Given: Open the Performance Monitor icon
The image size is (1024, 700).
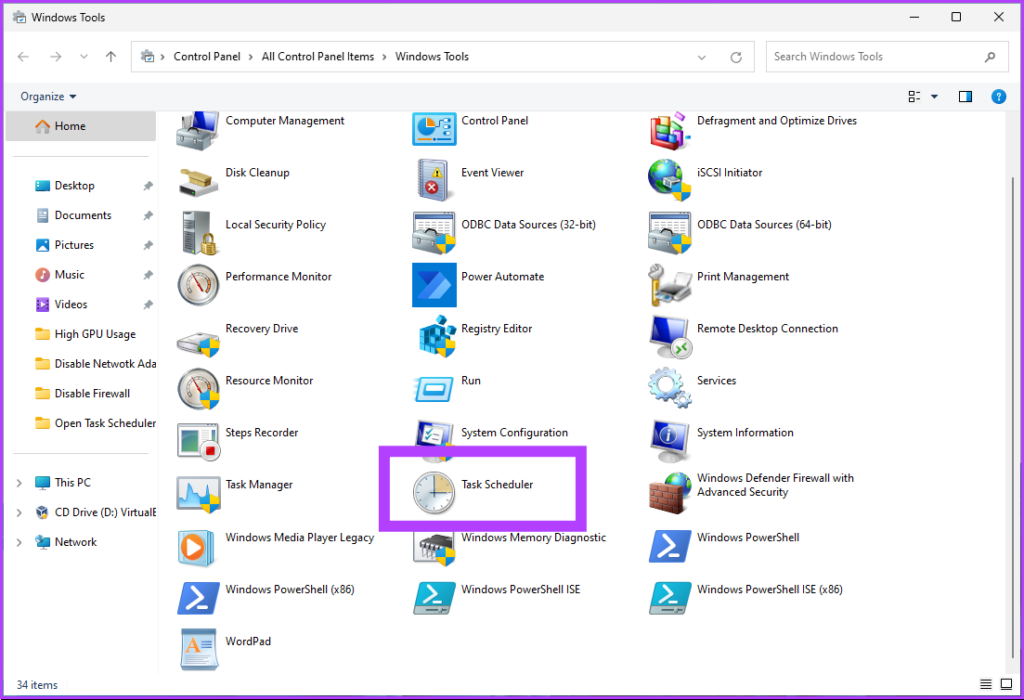Looking at the screenshot, I should coord(198,285).
